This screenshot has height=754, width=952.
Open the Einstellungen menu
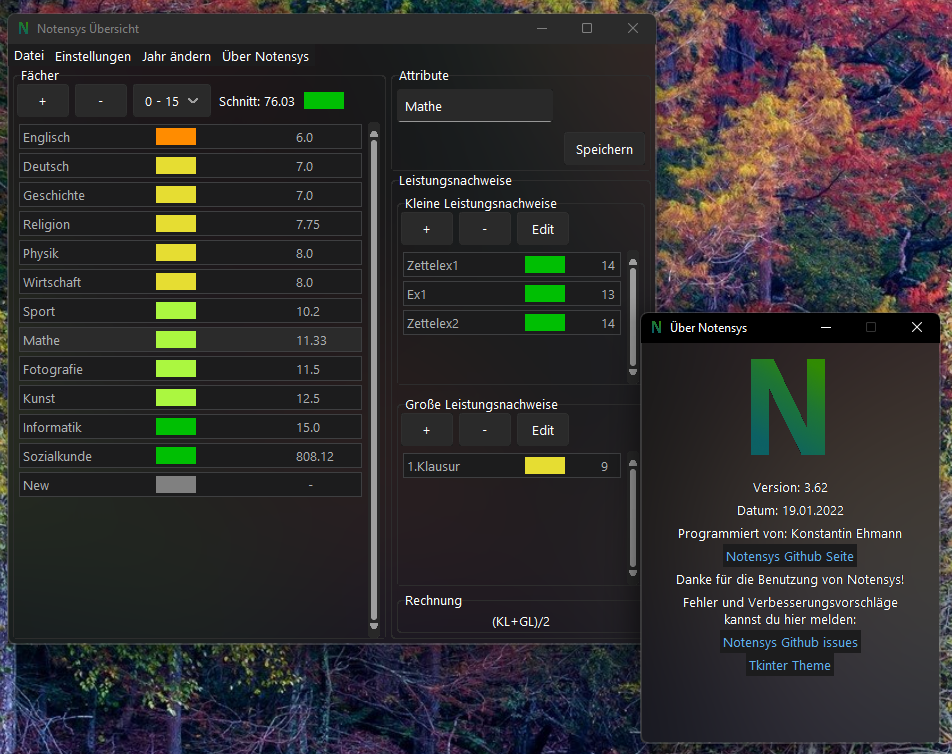[x=93, y=56]
